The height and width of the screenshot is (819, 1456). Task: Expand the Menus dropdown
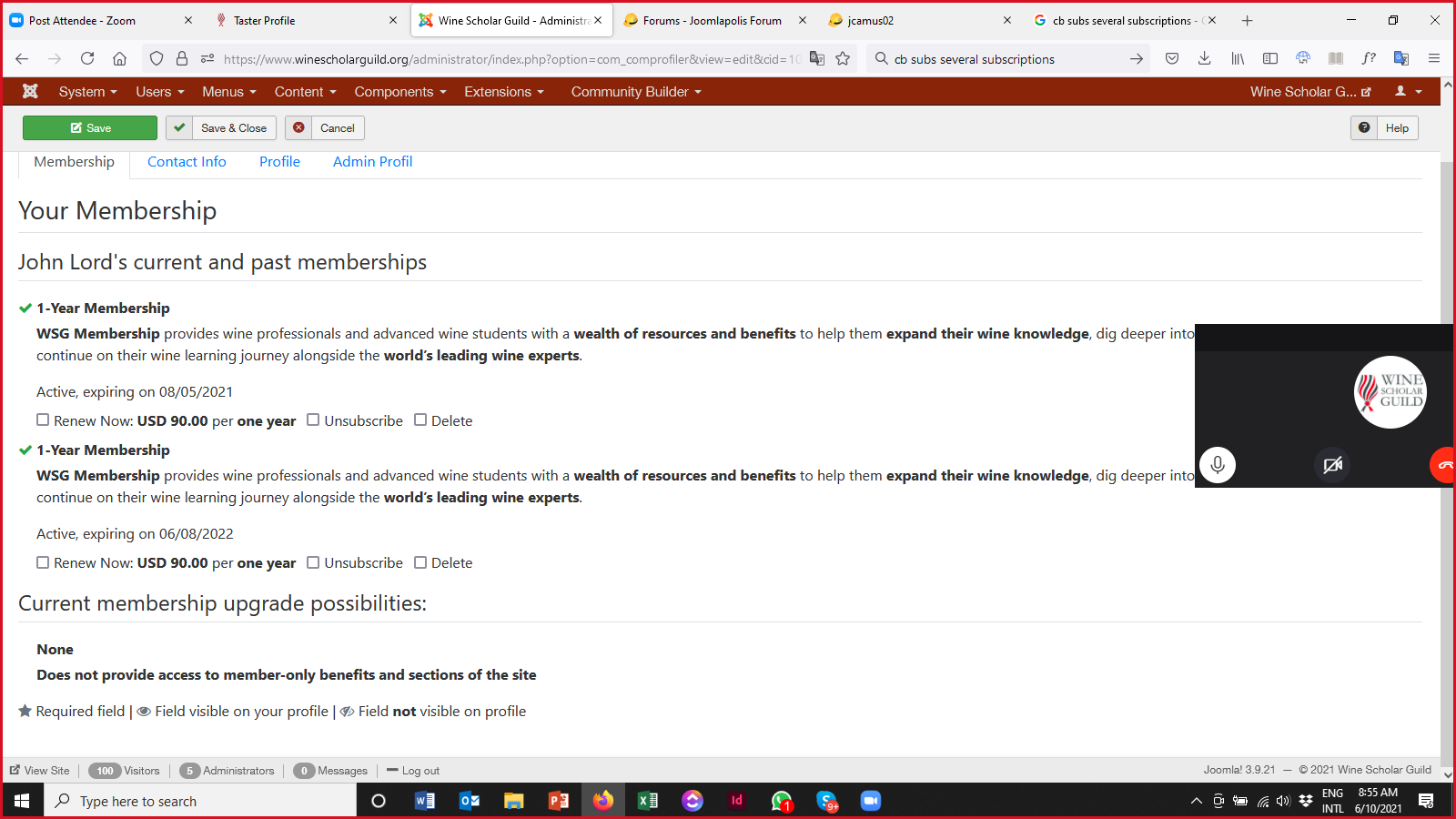click(x=228, y=91)
